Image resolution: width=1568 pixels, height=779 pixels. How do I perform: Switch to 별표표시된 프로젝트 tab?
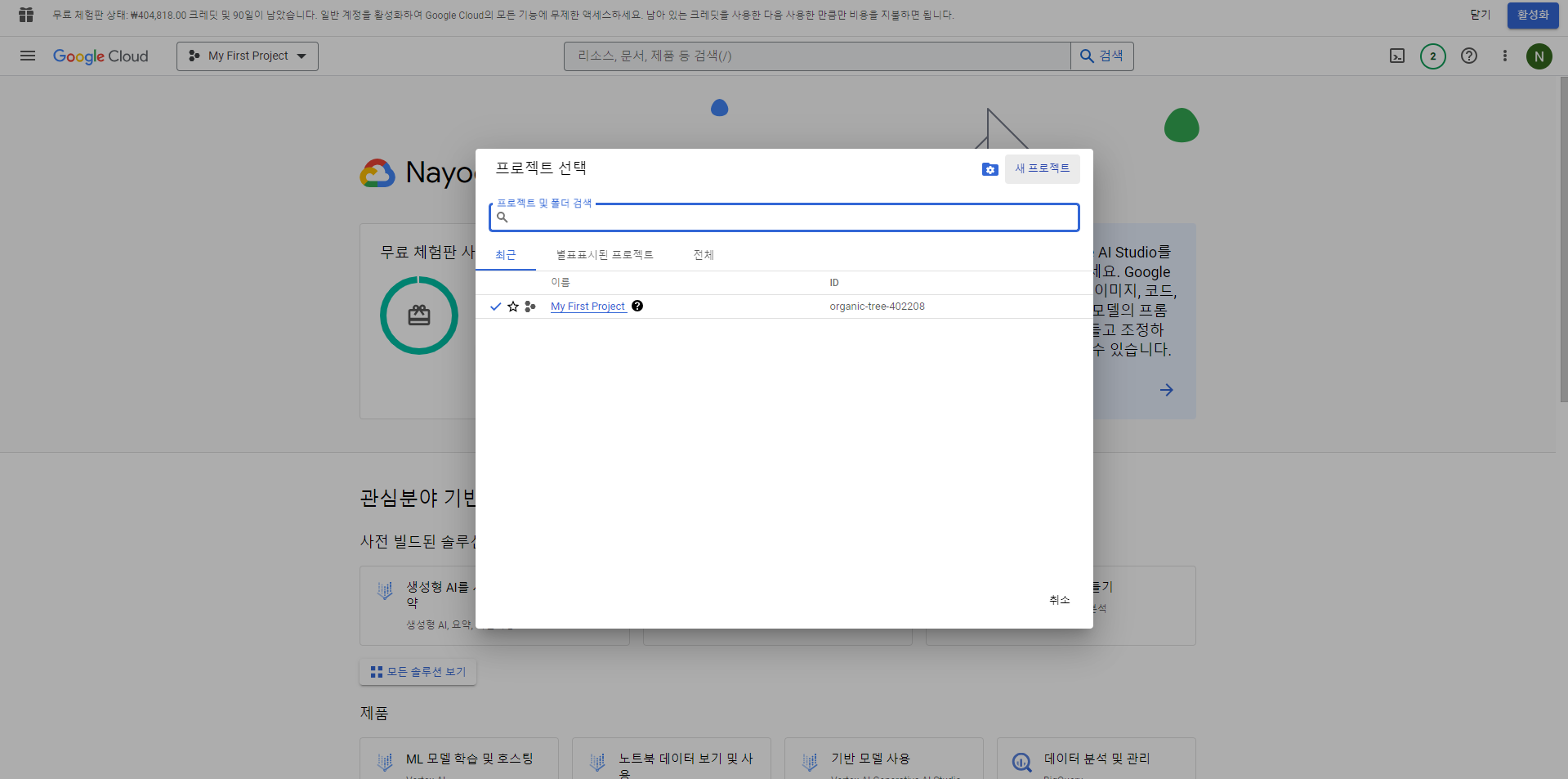click(x=605, y=255)
